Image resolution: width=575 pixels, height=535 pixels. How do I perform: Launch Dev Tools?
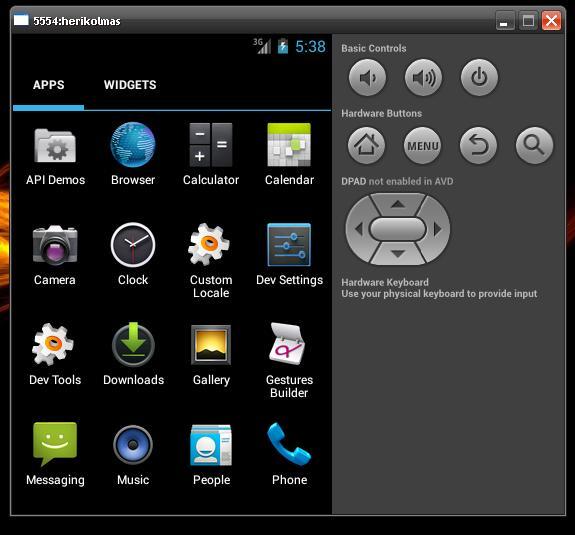click(x=55, y=355)
